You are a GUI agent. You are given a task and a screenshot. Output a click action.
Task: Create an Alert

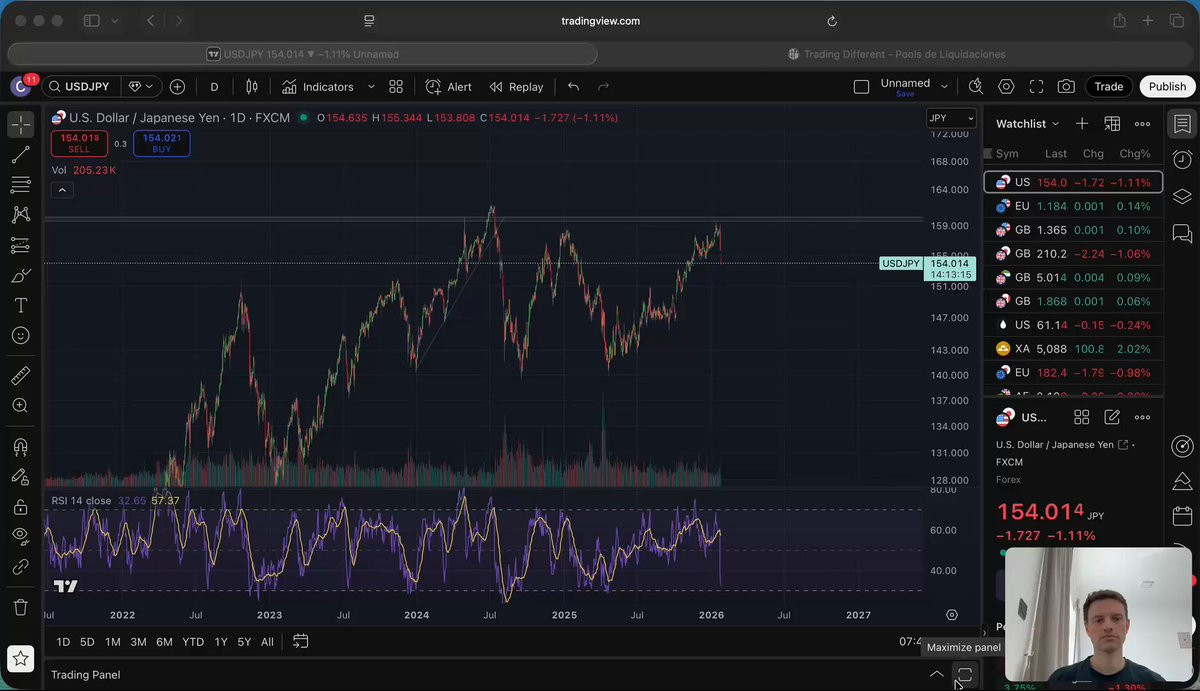pos(449,87)
